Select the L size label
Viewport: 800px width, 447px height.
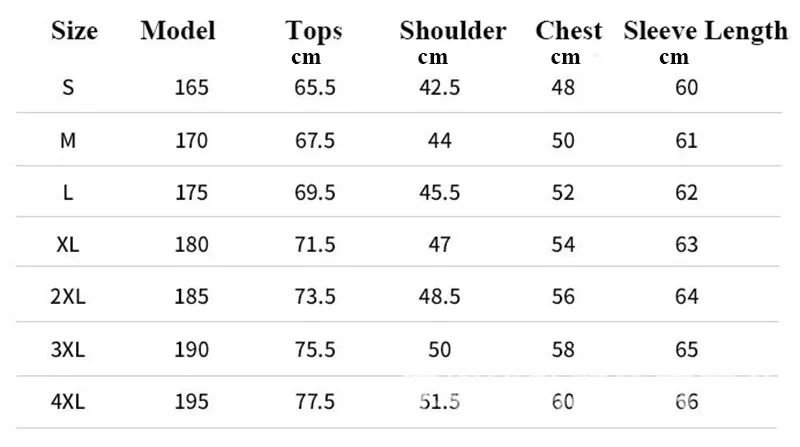click(x=68, y=192)
